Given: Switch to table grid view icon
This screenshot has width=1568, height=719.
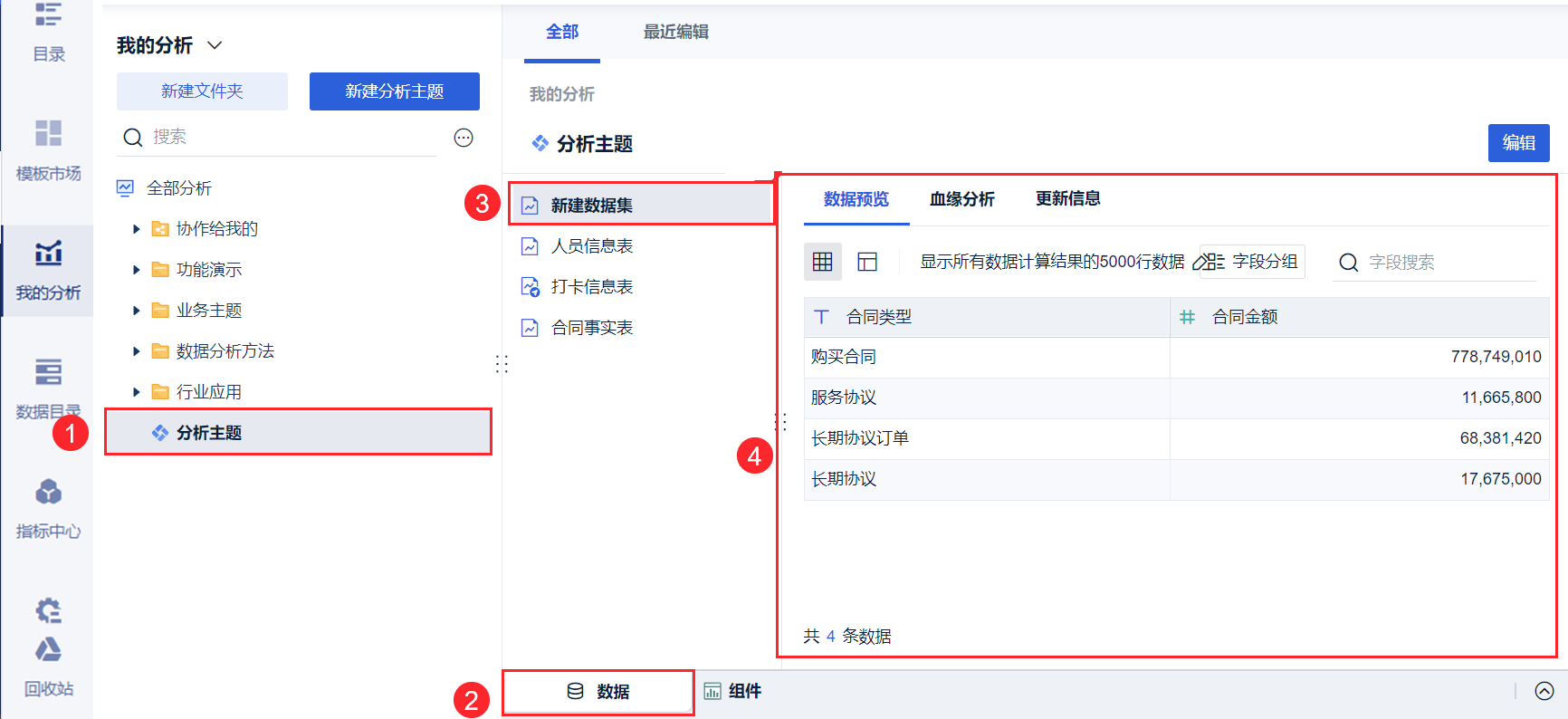Looking at the screenshot, I should (822, 262).
